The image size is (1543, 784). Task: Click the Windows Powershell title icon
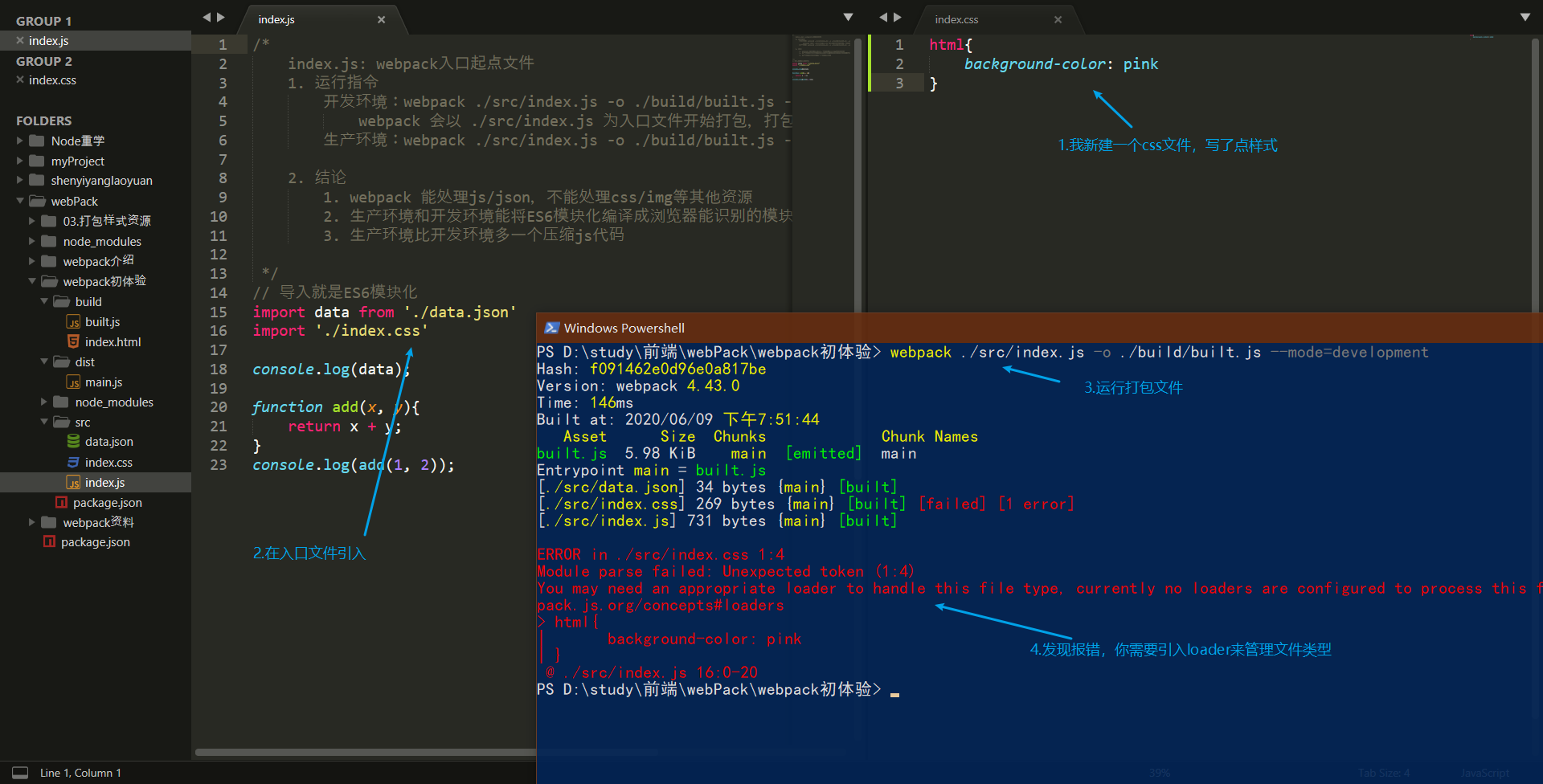[x=551, y=328]
